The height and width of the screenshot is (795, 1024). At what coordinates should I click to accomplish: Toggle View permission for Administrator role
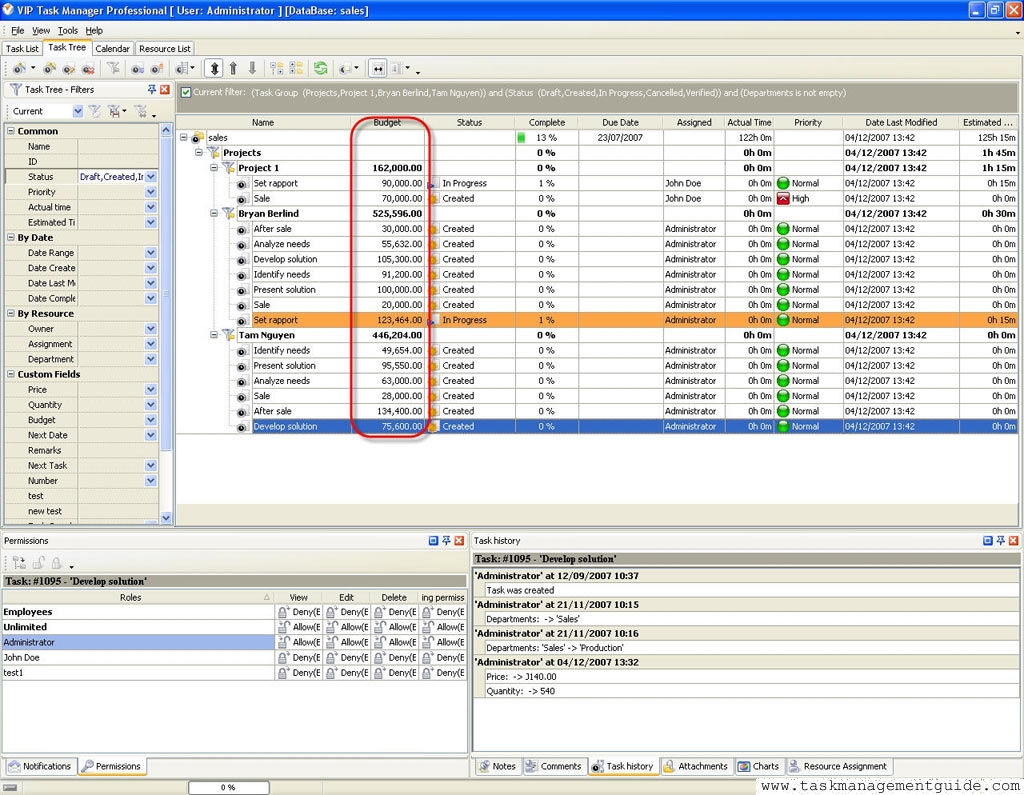pos(298,642)
